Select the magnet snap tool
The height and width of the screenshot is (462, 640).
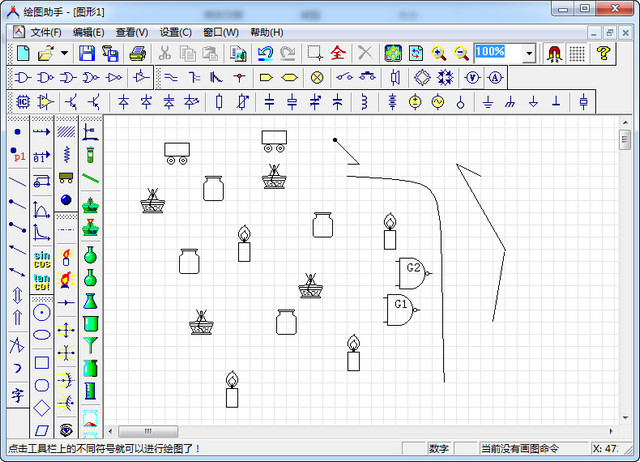pyautogui.click(x=553, y=53)
